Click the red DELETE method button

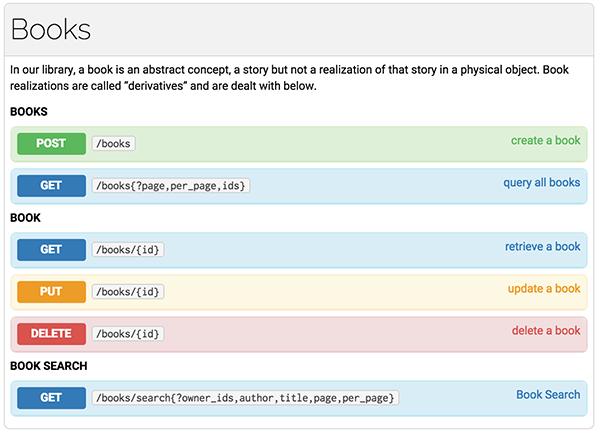51,333
